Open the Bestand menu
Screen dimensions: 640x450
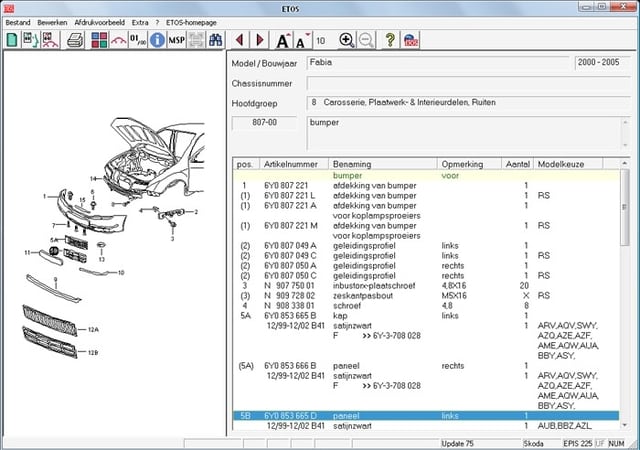tap(18, 22)
